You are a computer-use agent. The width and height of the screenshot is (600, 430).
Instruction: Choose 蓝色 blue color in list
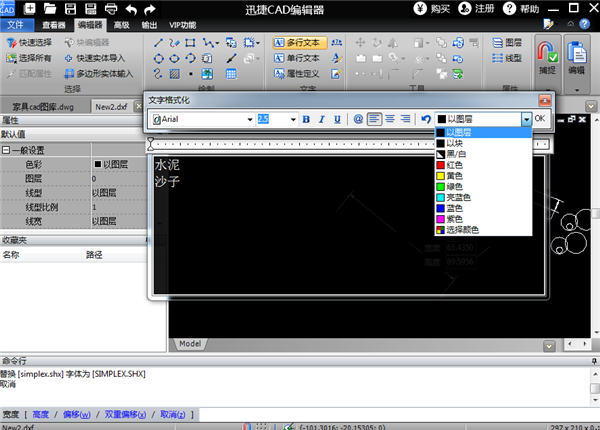(484, 208)
